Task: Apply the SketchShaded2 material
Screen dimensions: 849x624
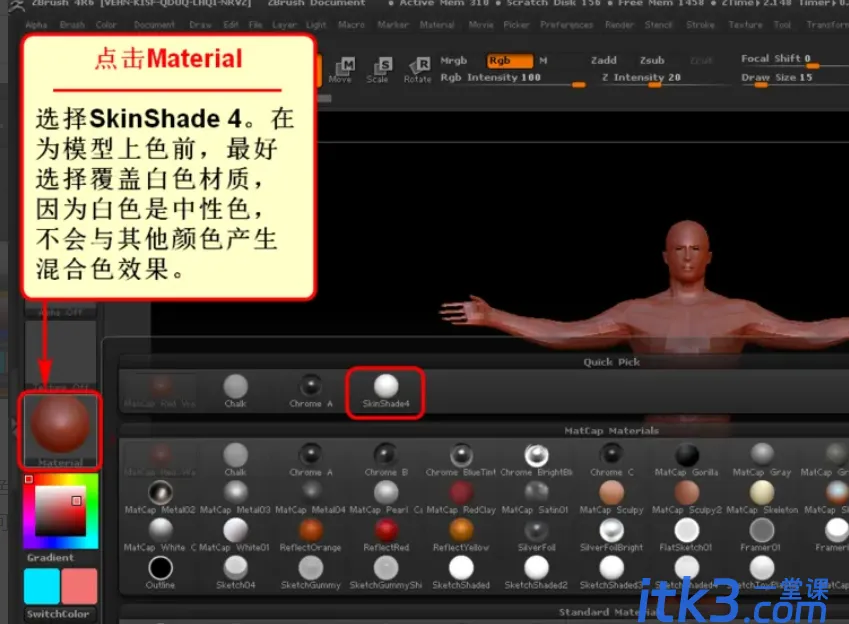Action: tap(536, 573)
